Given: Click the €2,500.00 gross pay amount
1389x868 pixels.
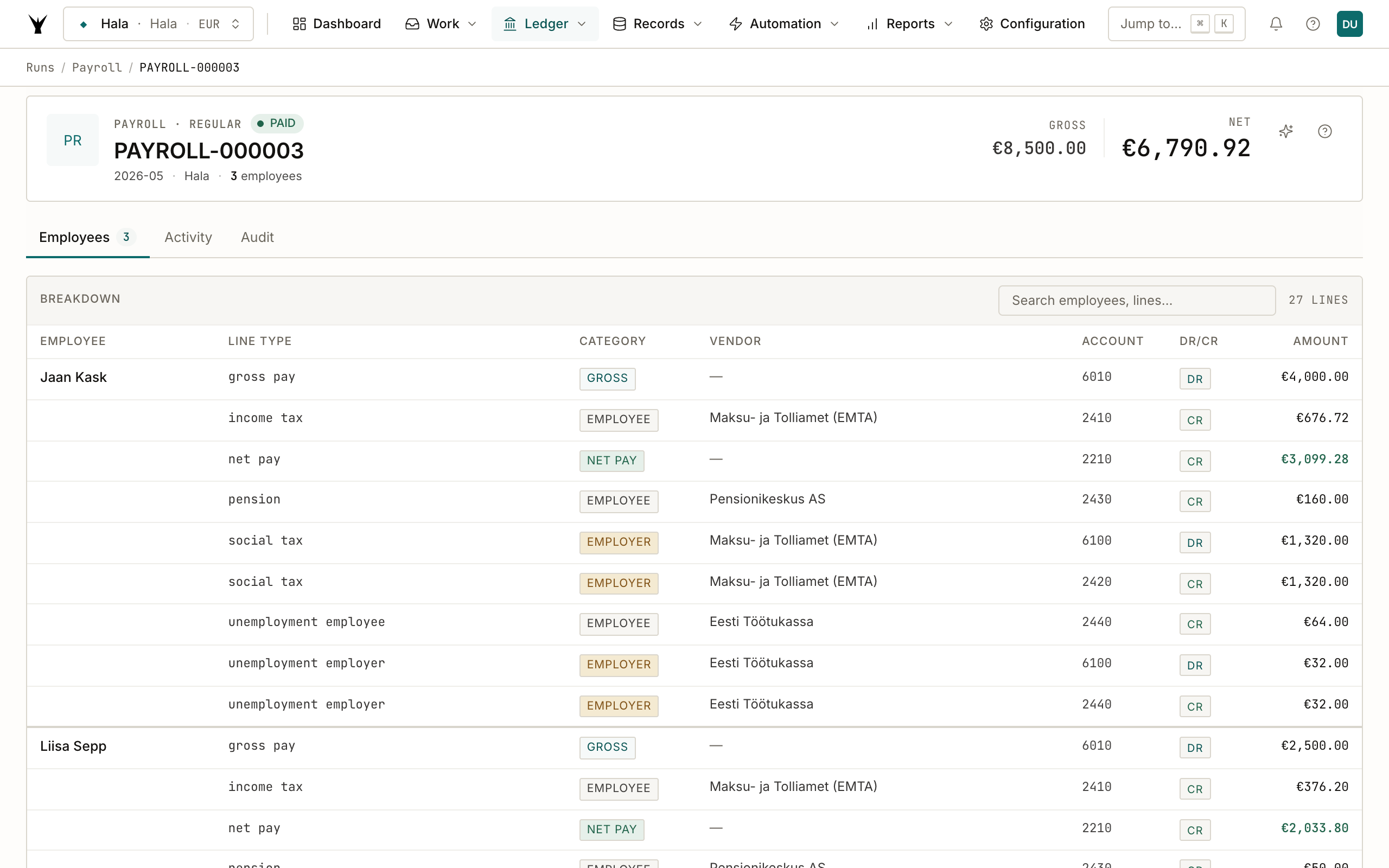Looking at the screenshot, I should pyautogui.click(x=1314, y=746).
